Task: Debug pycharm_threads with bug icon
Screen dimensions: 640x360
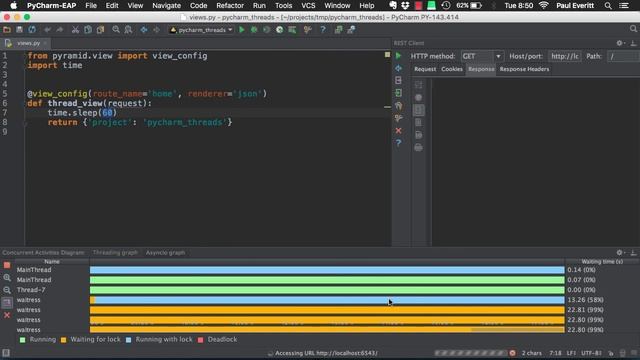Action: (x=254, y=29)
